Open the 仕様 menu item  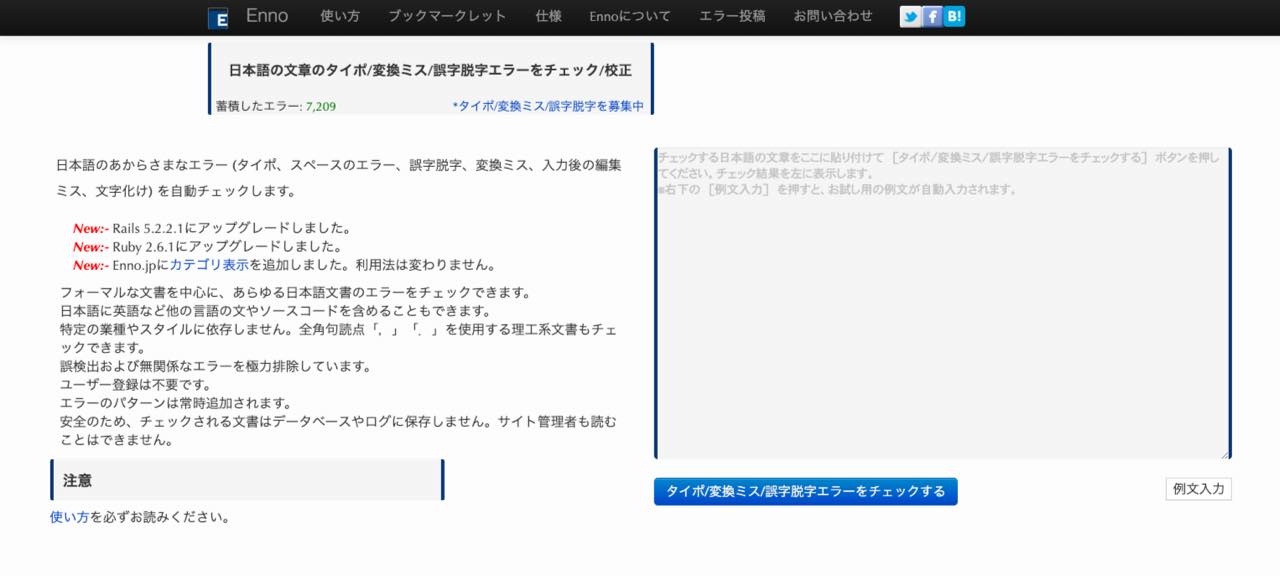(548, 16)
